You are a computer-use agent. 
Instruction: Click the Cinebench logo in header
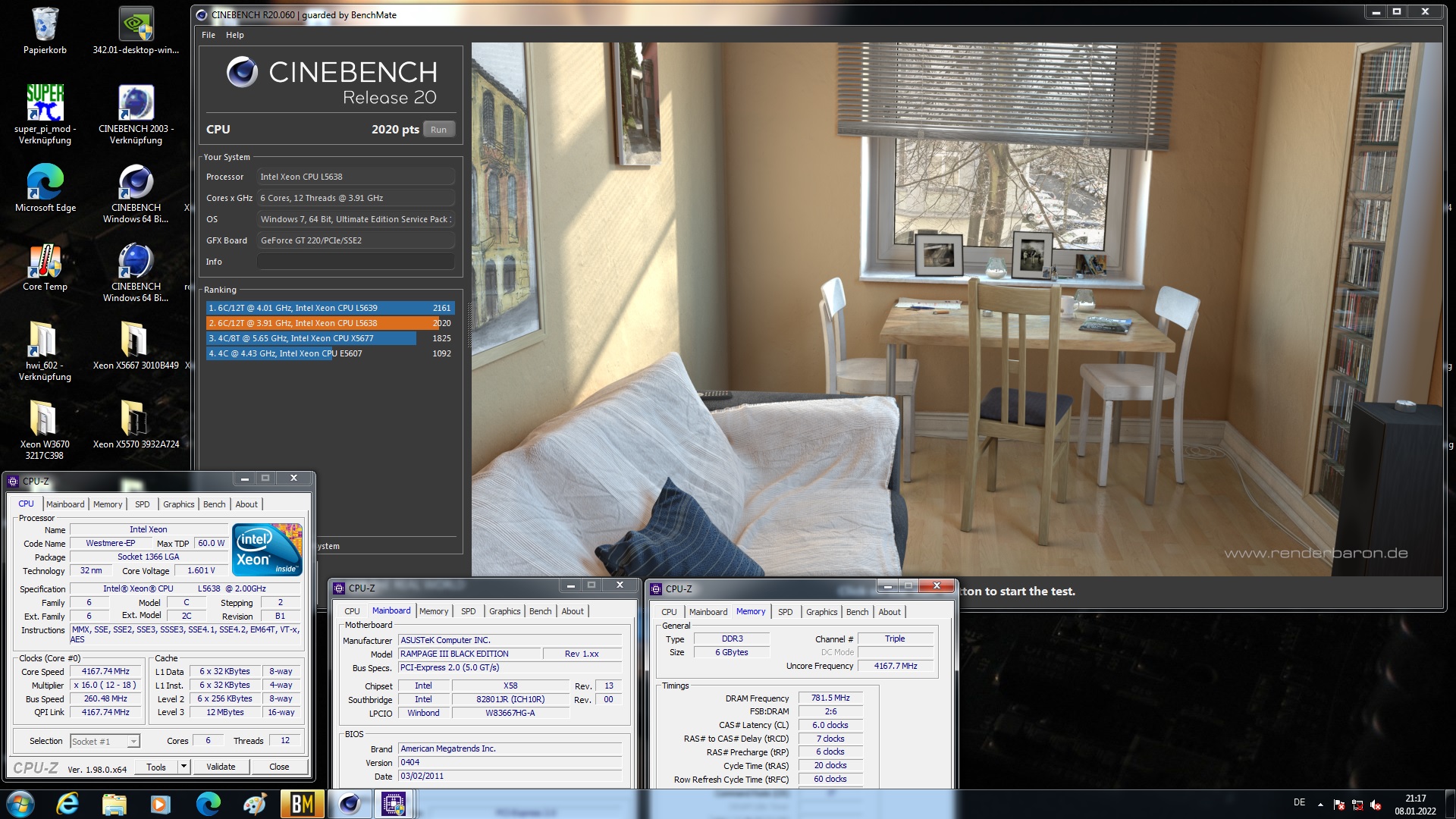[242, 72]
